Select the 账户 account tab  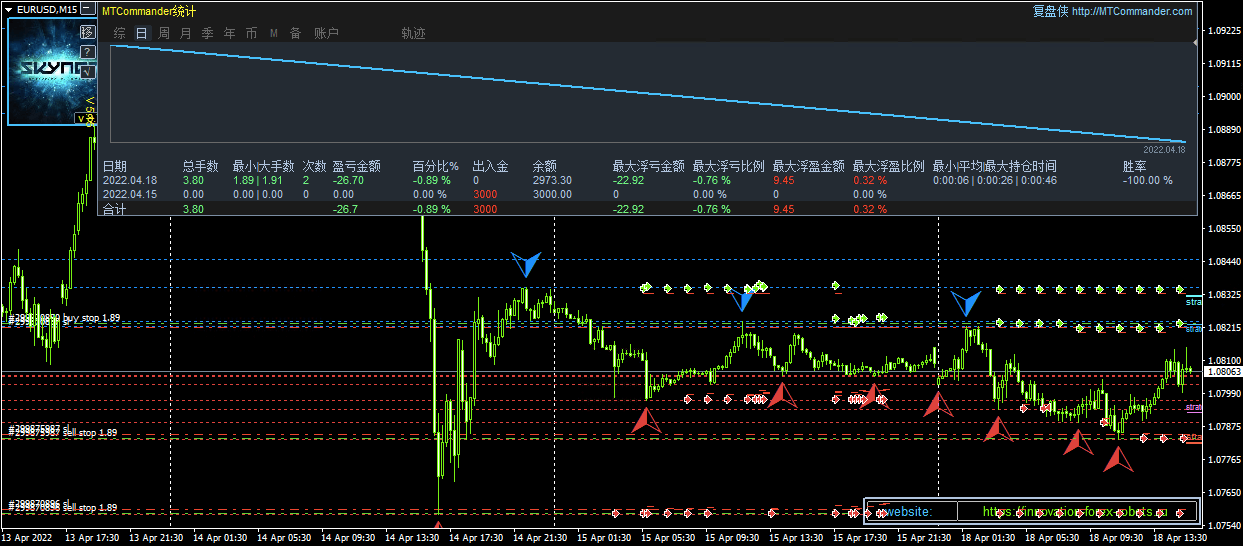(327, 33)
